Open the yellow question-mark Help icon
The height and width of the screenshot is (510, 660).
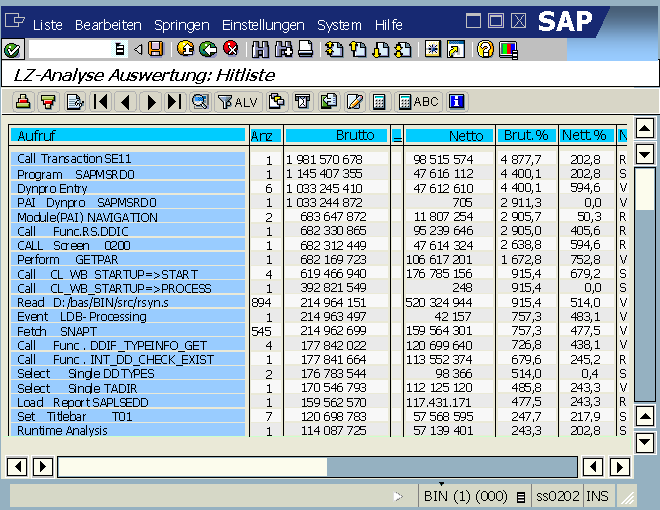485,49
